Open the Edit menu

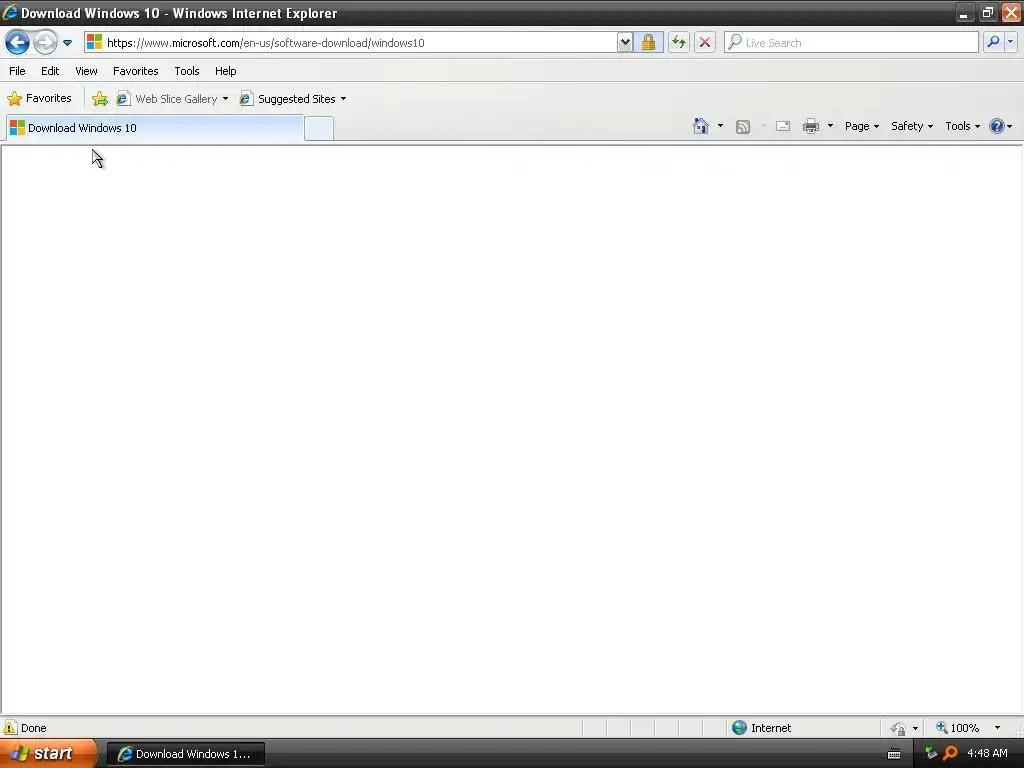coord(50,71)
